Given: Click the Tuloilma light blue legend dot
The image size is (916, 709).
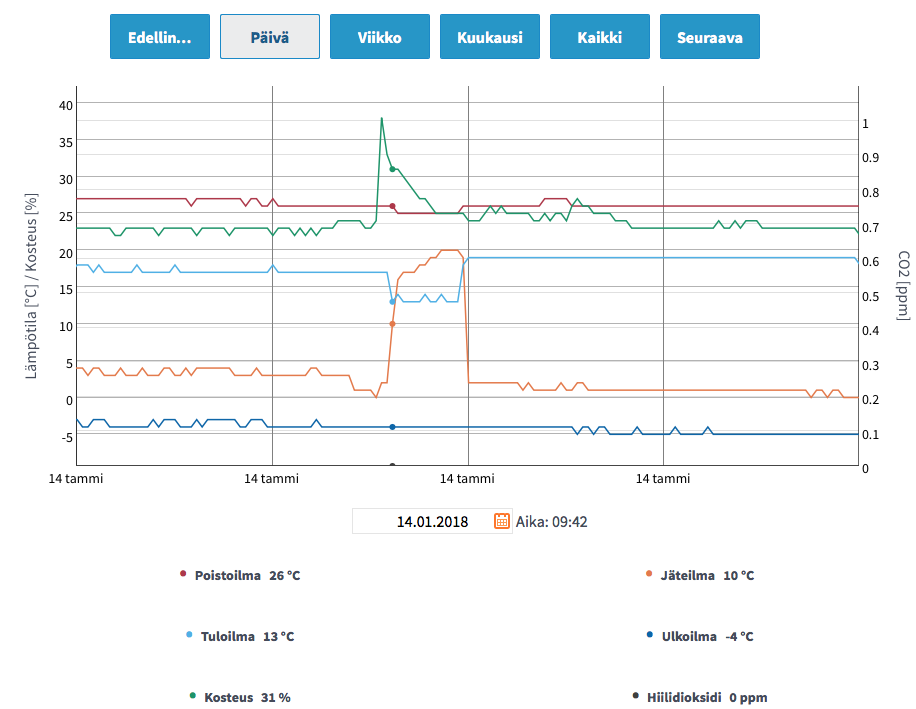Looking at the screenshot, I should 189,635.
